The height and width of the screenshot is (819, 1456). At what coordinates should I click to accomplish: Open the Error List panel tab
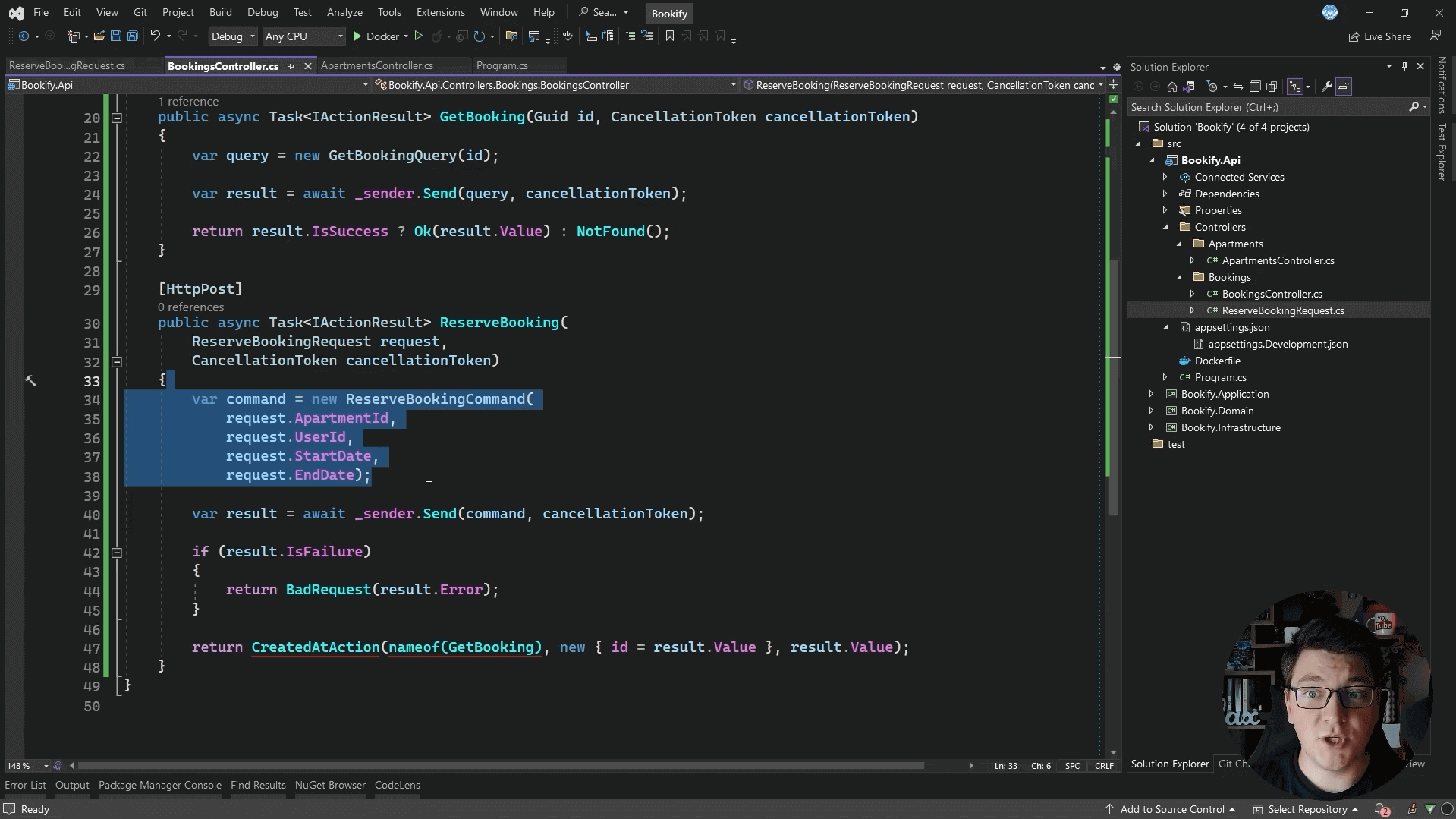(x=26, y=786)
